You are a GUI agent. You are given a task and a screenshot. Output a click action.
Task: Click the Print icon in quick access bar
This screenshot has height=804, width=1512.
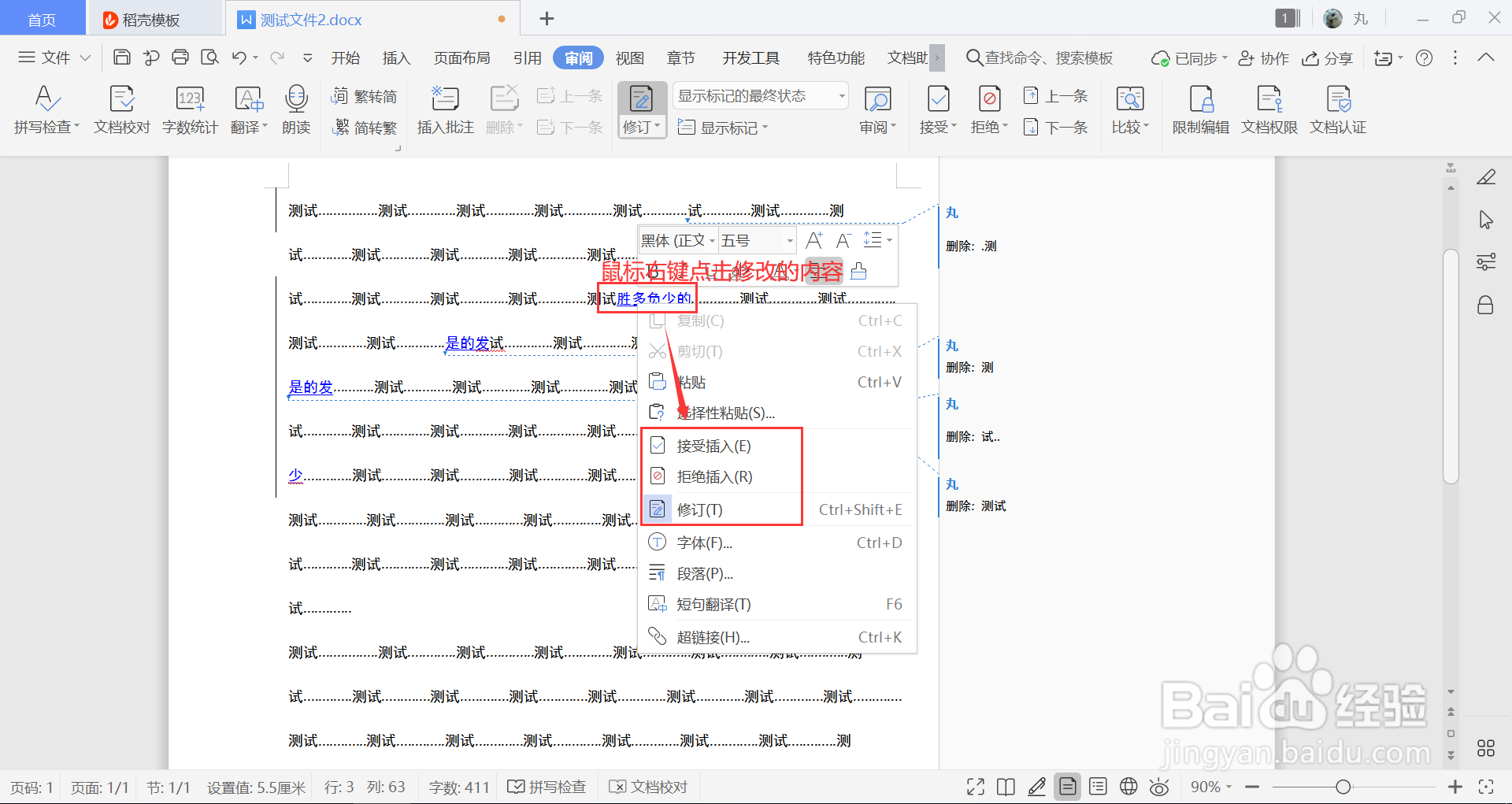pyautogui.click(x=180, y=57)
